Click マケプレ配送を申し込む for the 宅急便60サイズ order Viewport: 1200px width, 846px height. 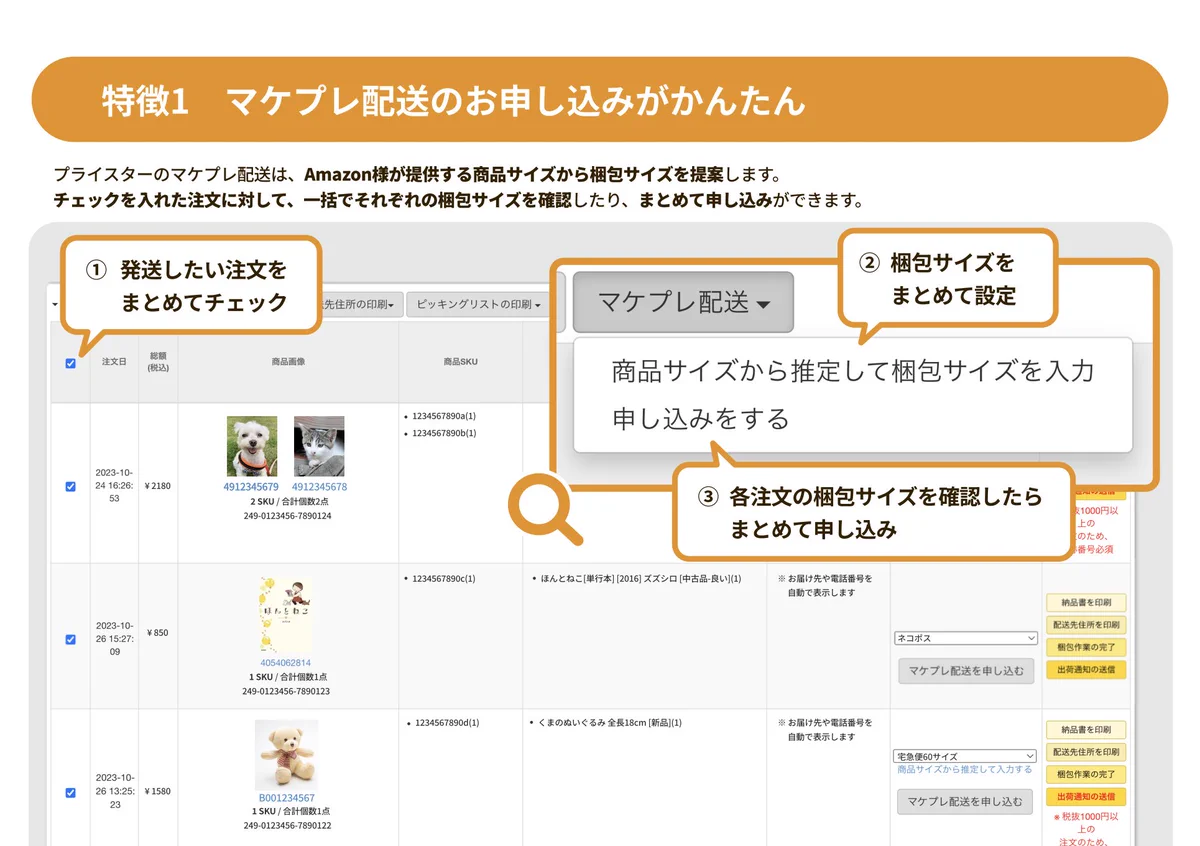(x=965, y=802)
